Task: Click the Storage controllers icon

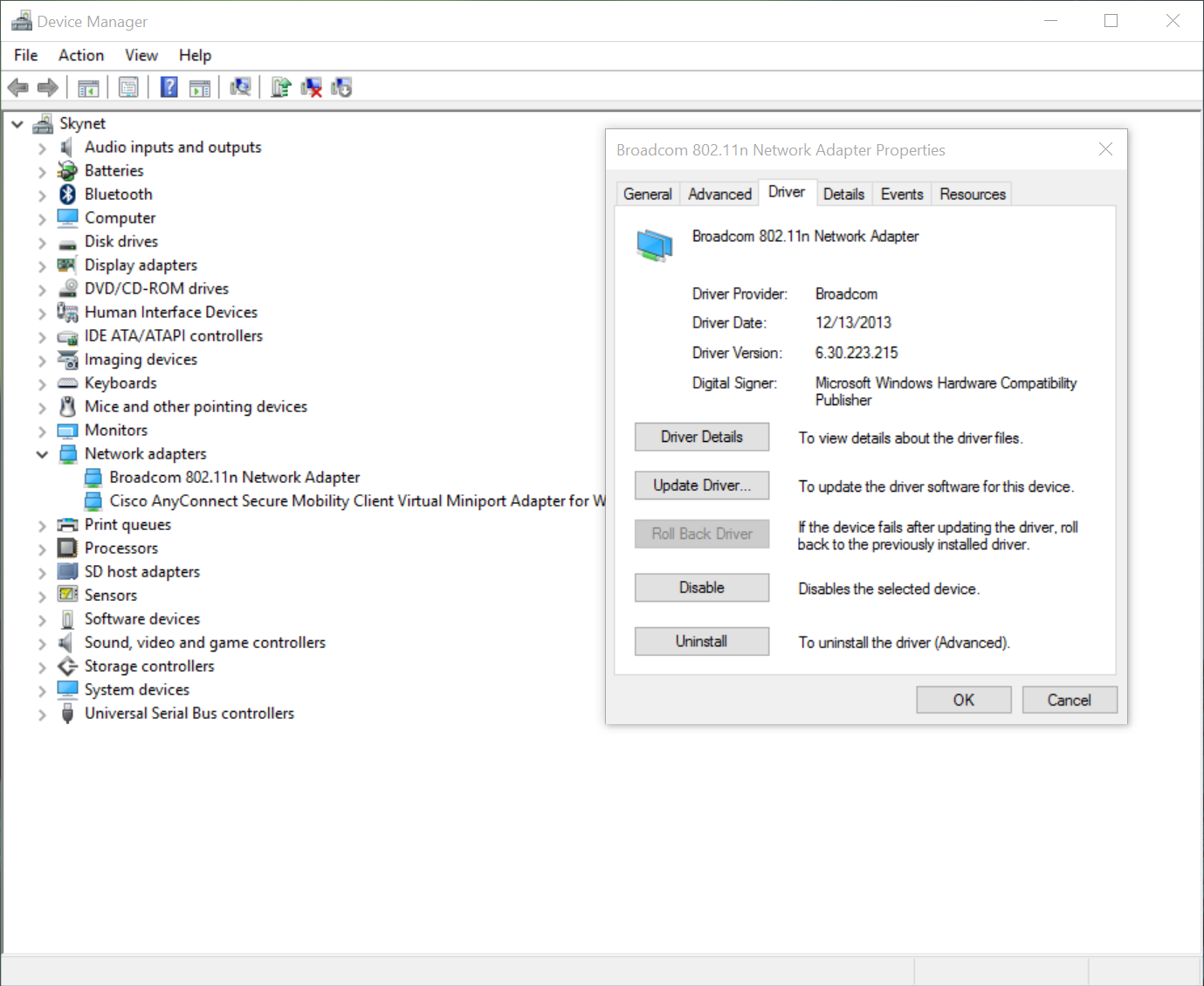Action: (x=67, y=665)
